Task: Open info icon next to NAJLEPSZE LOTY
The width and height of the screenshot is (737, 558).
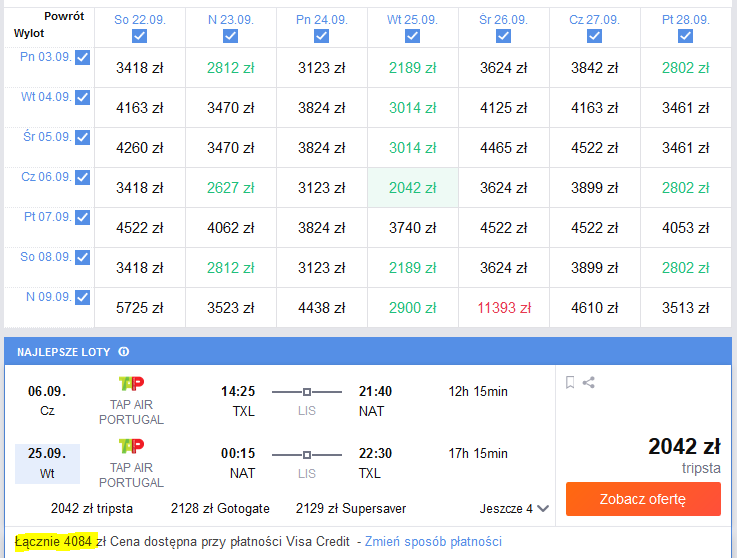Action: coord(124,352)
